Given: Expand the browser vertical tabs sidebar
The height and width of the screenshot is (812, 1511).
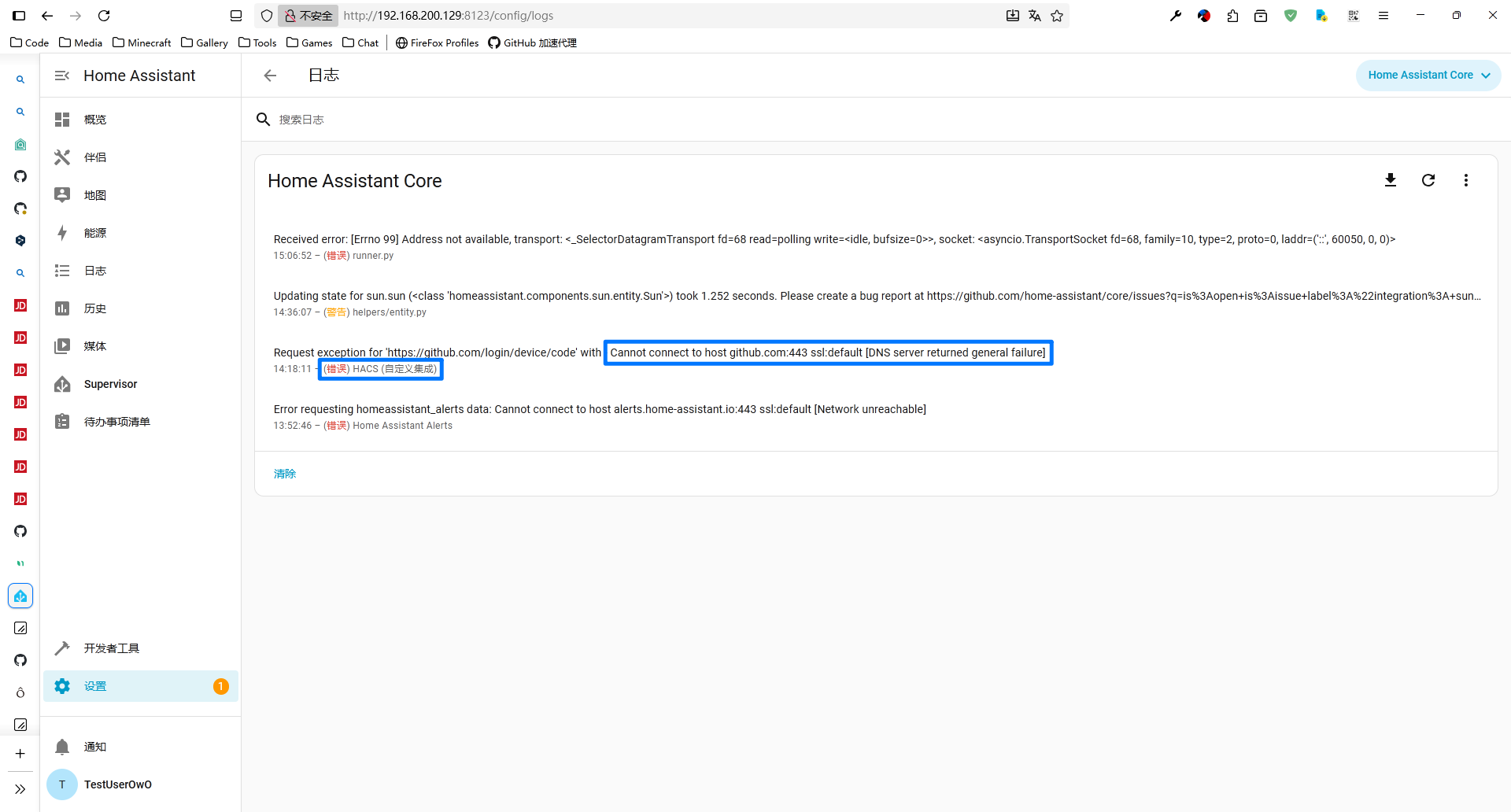Looking at the screenshot, I should [x=20, y=789].
